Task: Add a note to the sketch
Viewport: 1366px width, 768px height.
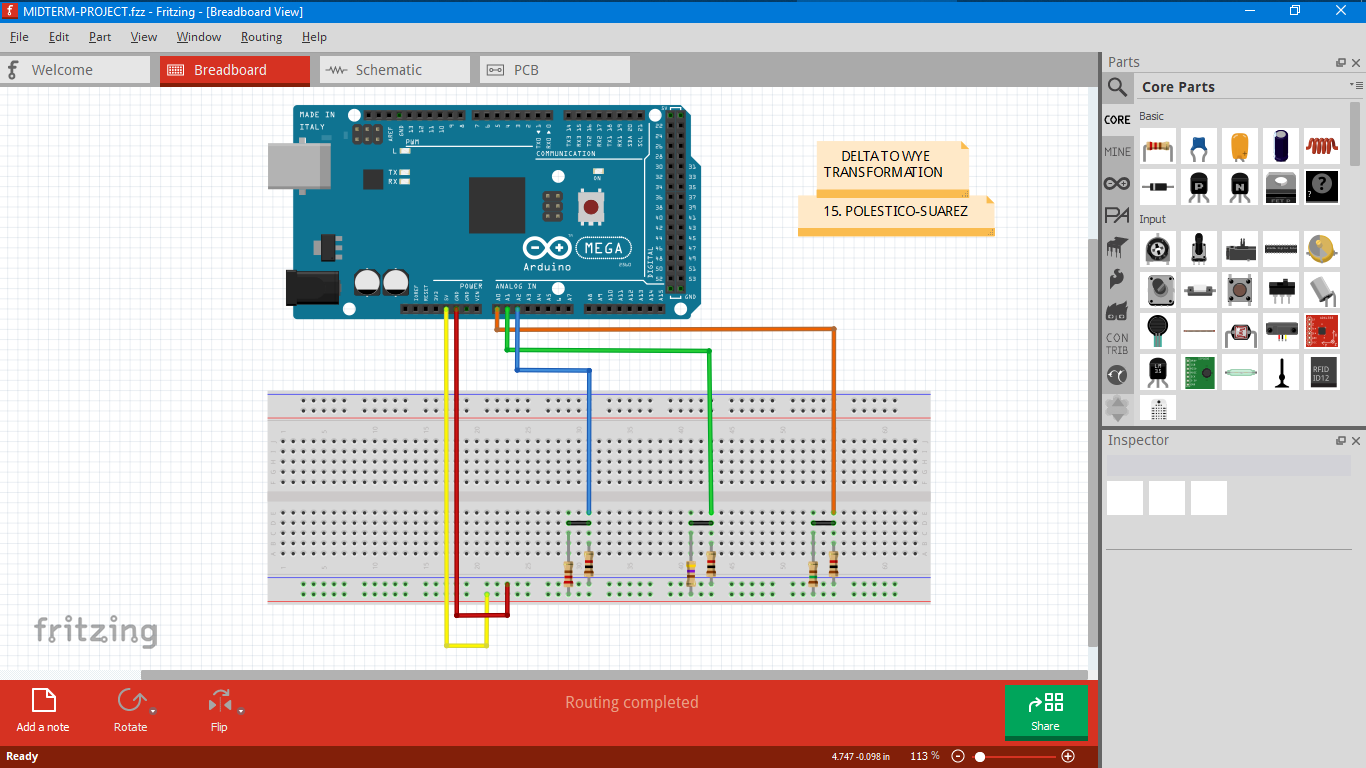Action: click(x=43, y=711)
